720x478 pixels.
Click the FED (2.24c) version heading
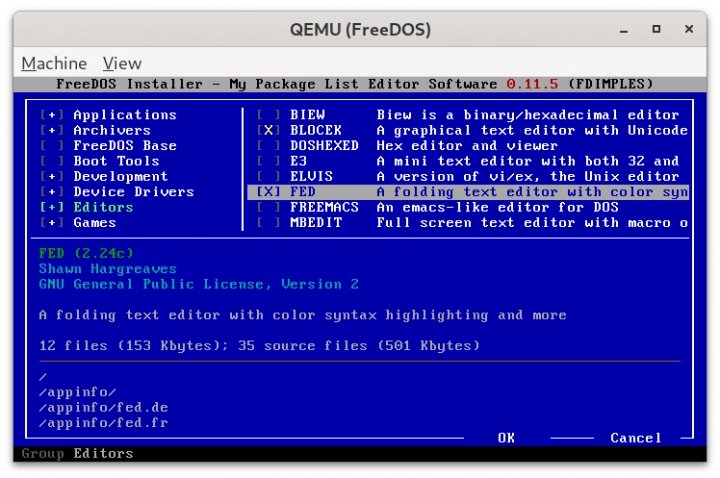tap(86, 253)
